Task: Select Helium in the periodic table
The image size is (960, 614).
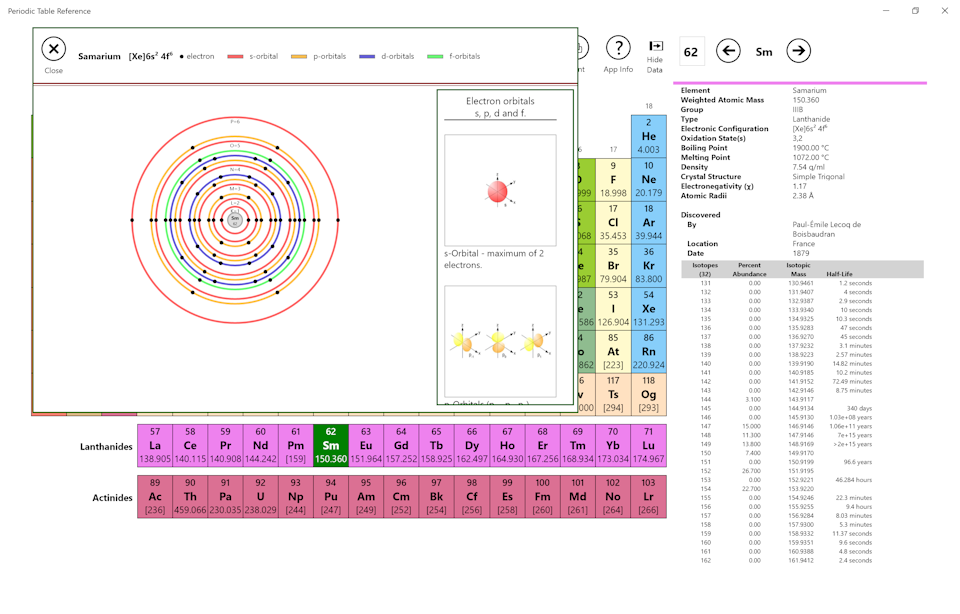Action: click(649, 136)
